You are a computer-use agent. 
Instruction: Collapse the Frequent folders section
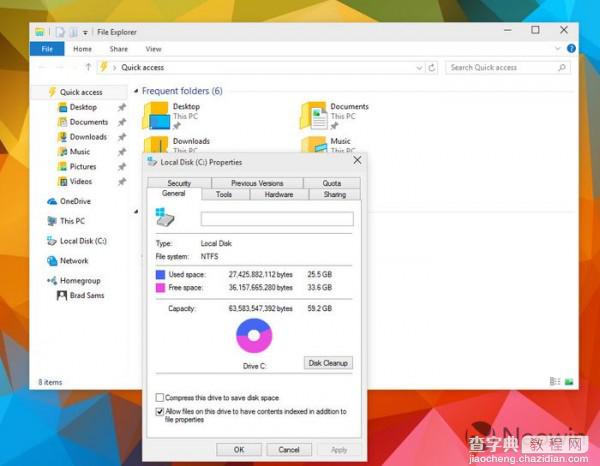pyautogui.click(x=136, y=91)
